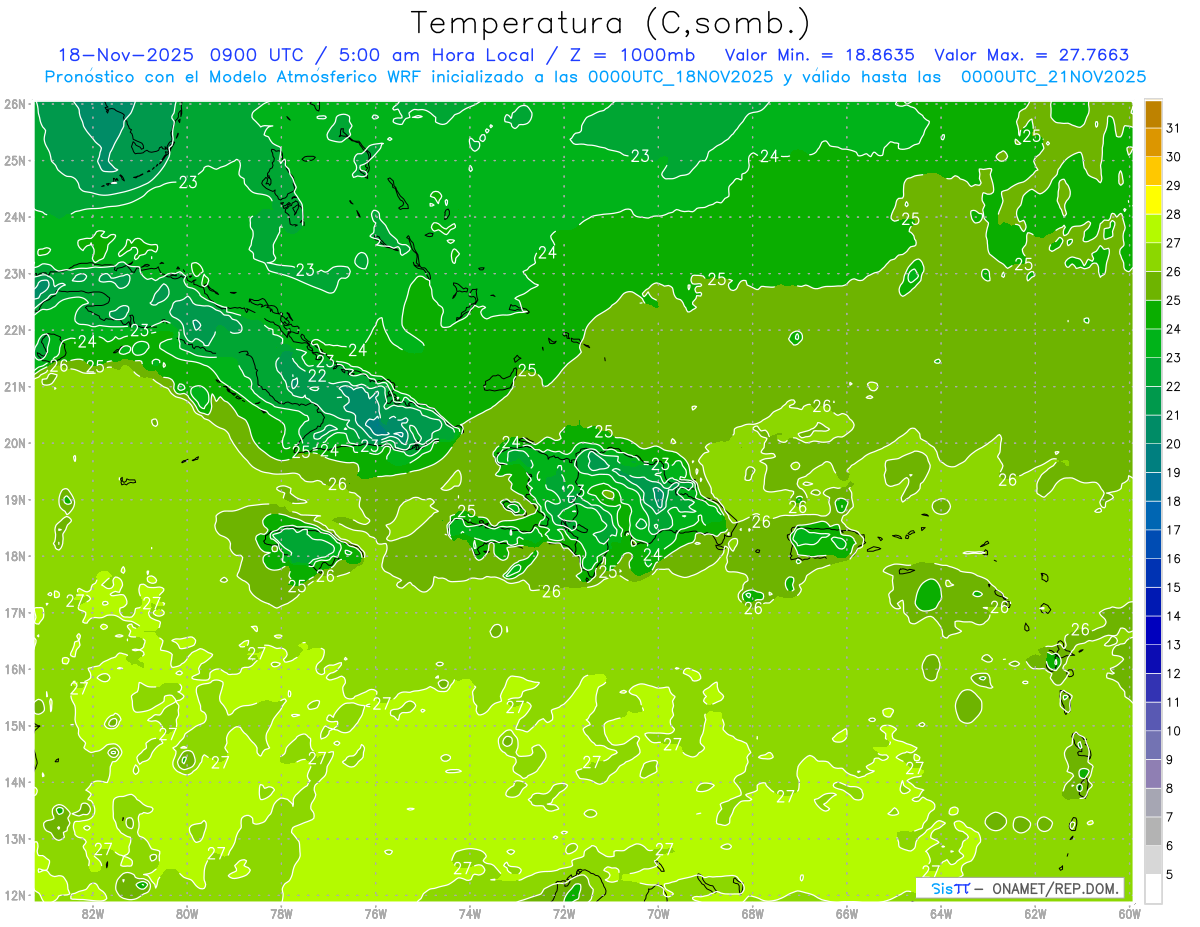Click the 31 label on the color scale
This screenshot has width=1200, height=927.
(1173, 129)
